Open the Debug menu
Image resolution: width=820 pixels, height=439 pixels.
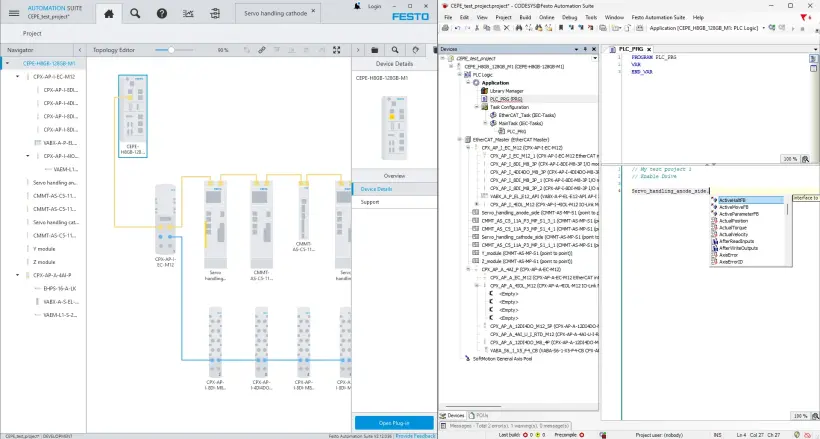click(x=568, y=17)
